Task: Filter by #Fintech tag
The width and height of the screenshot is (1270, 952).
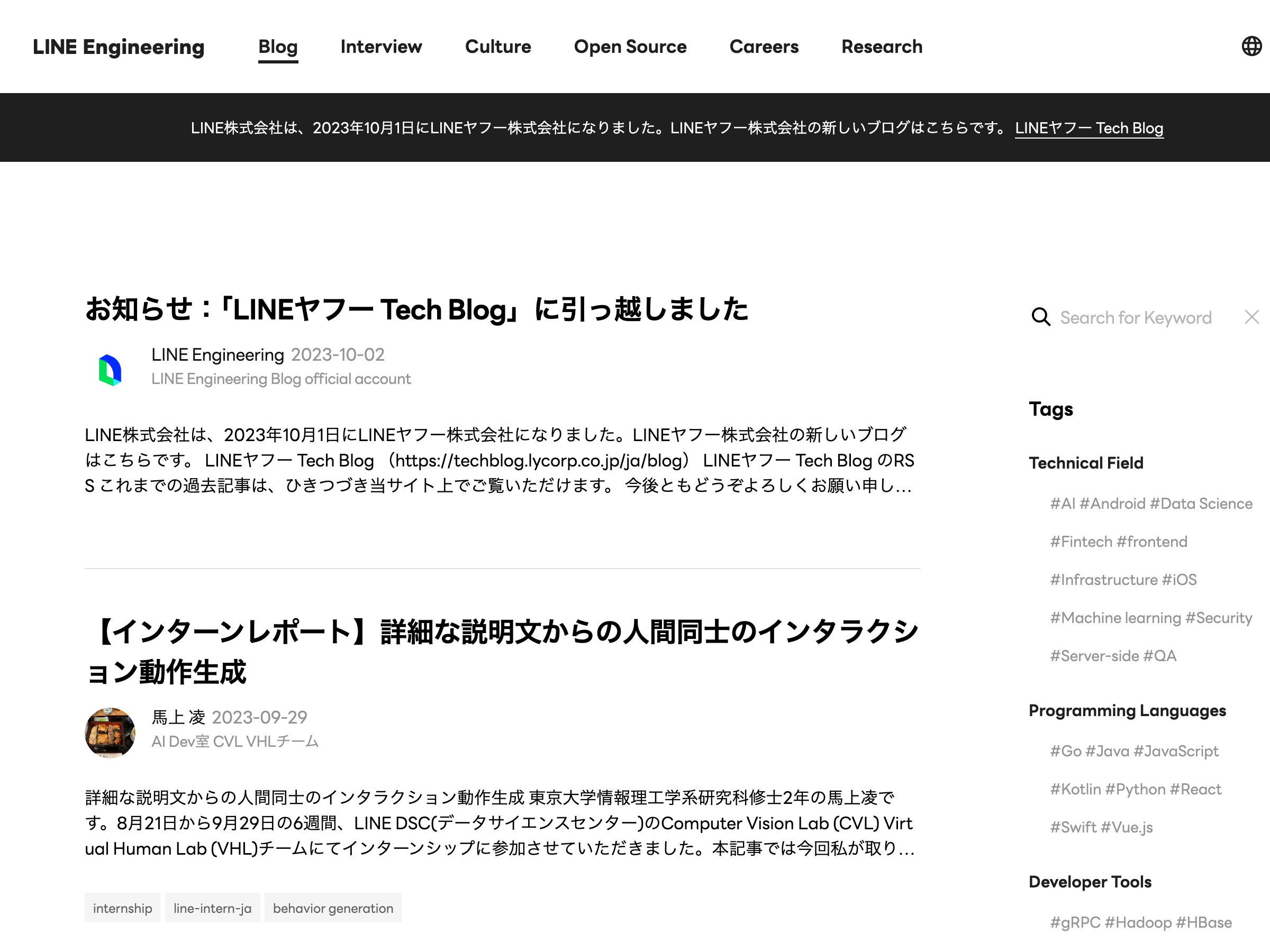Action: coord(1081,541)
